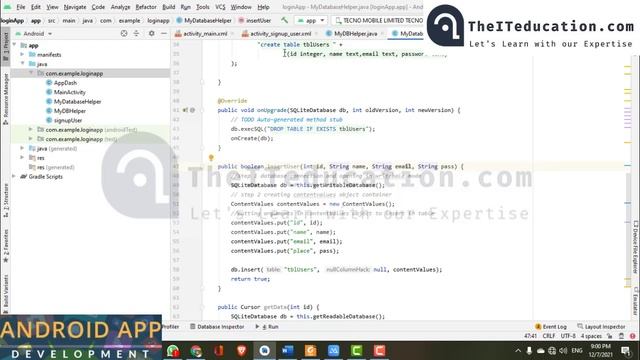
Task: Open the Layout Inspector
Action: (x=601, y=327)
